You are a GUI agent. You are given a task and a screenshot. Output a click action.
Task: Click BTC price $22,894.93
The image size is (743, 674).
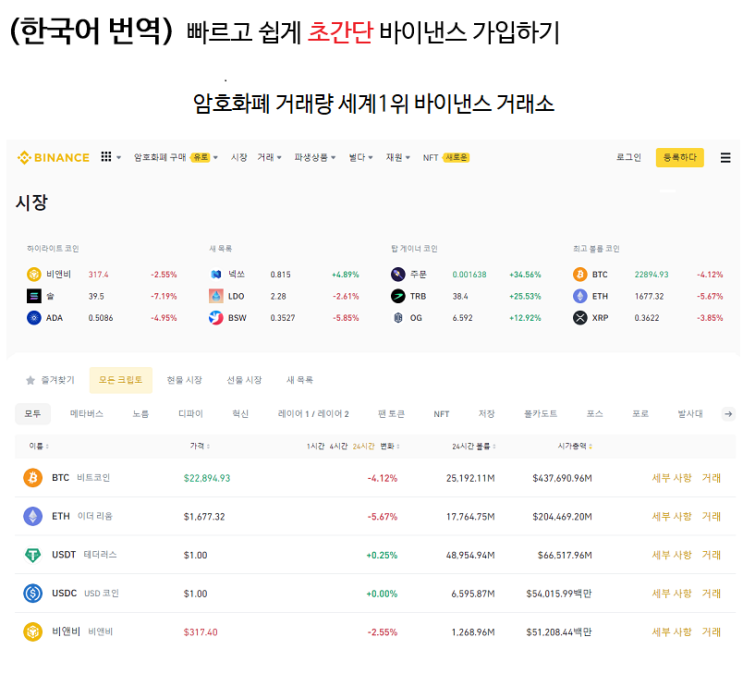tap(207, 478)
